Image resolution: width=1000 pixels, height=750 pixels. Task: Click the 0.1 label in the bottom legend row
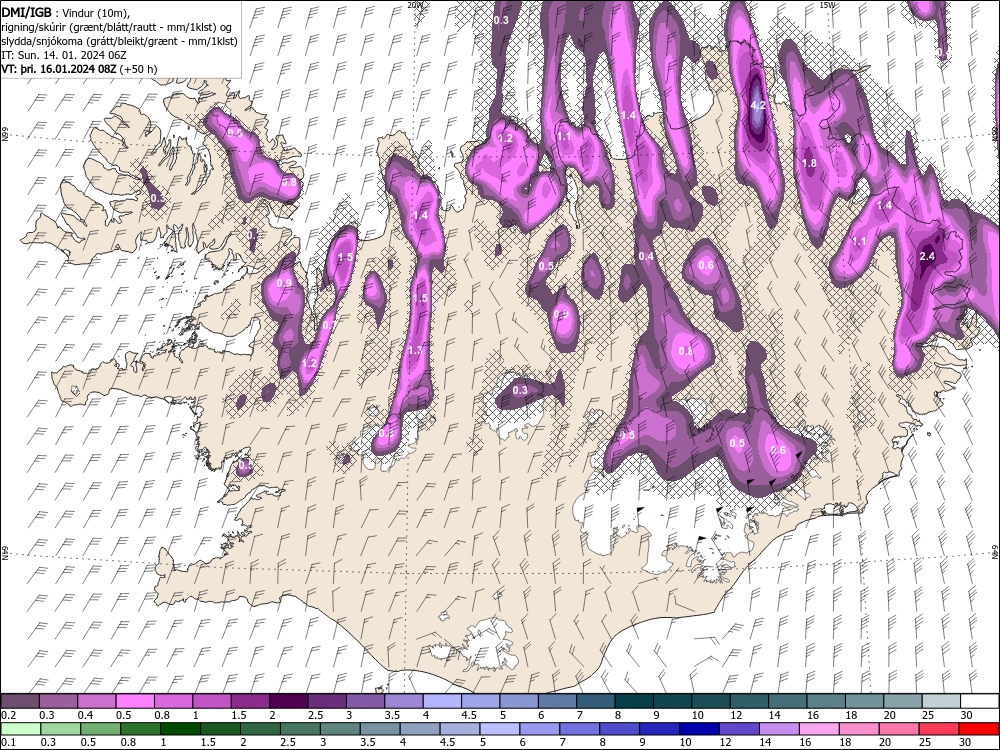[x=9, y=742]
